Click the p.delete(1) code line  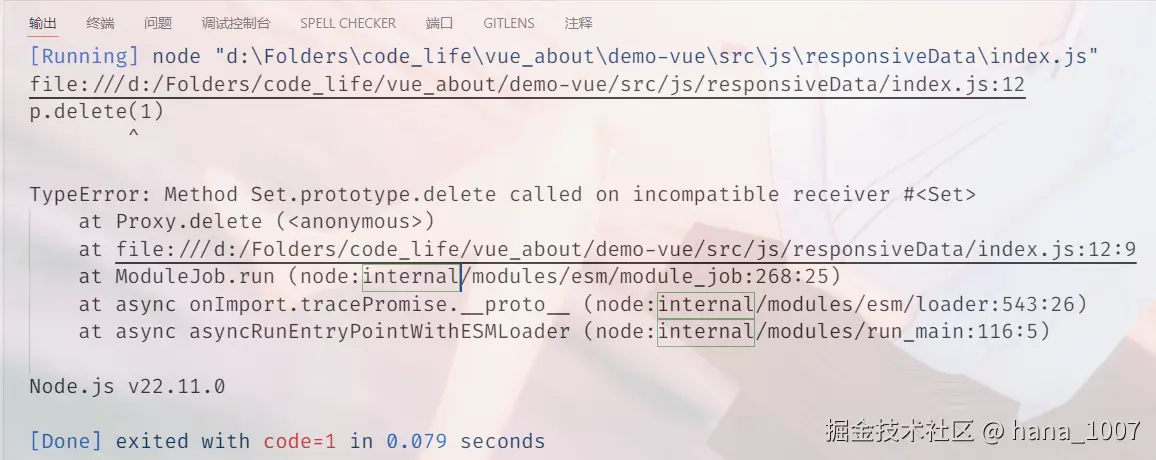(x=96, y=112)
